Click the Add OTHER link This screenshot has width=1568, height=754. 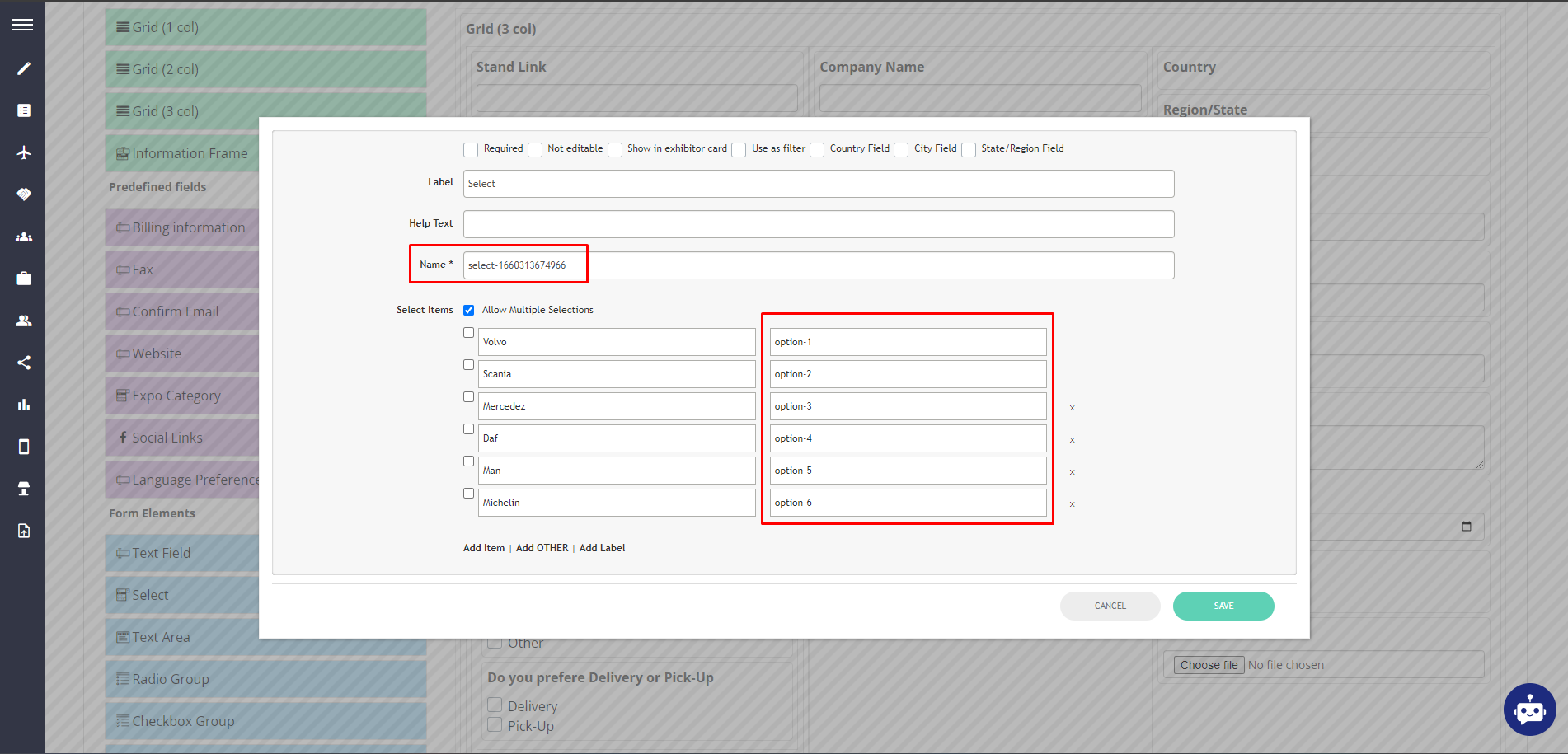[542, 548]
